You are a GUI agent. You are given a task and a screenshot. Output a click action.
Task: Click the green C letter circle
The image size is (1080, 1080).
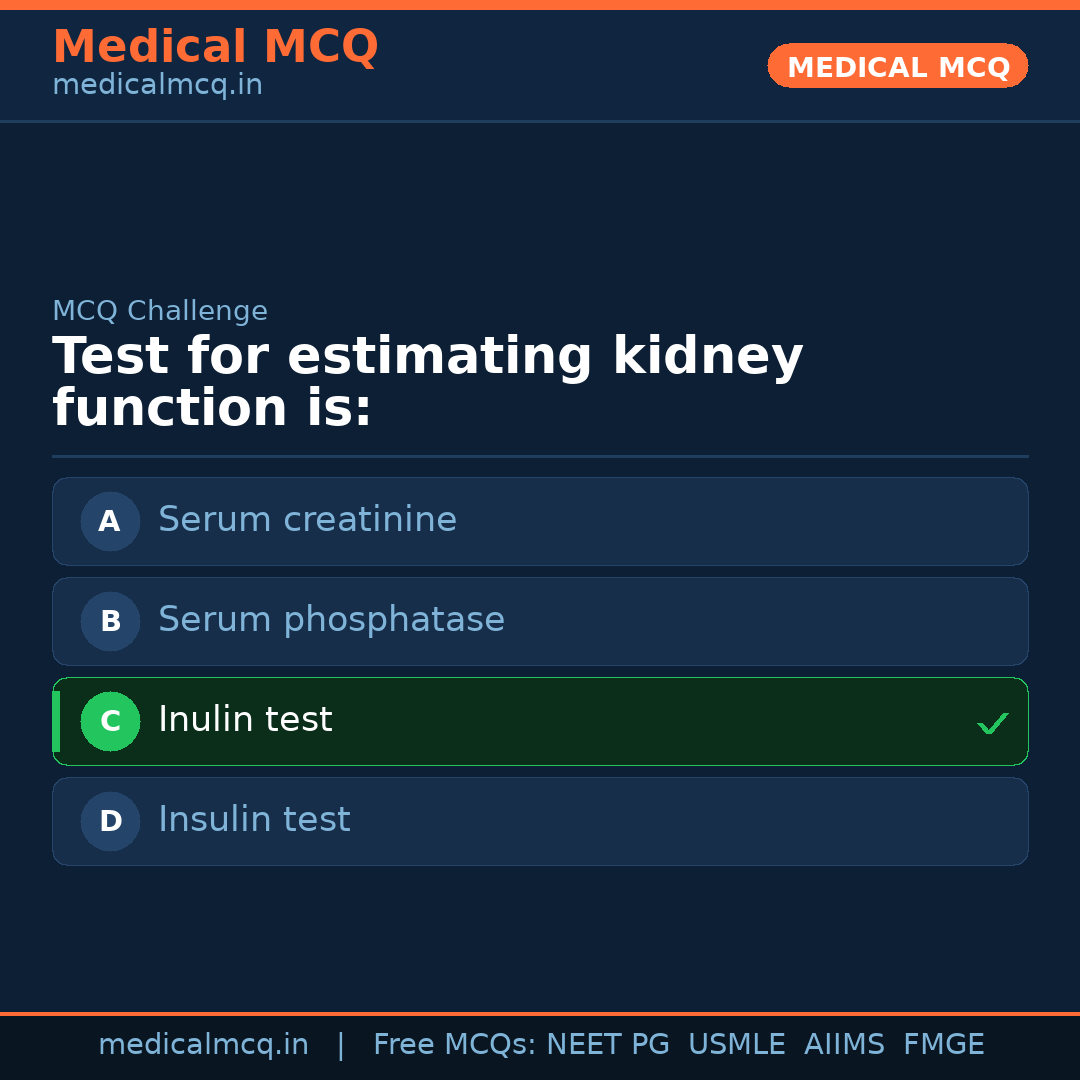[110, 721]
